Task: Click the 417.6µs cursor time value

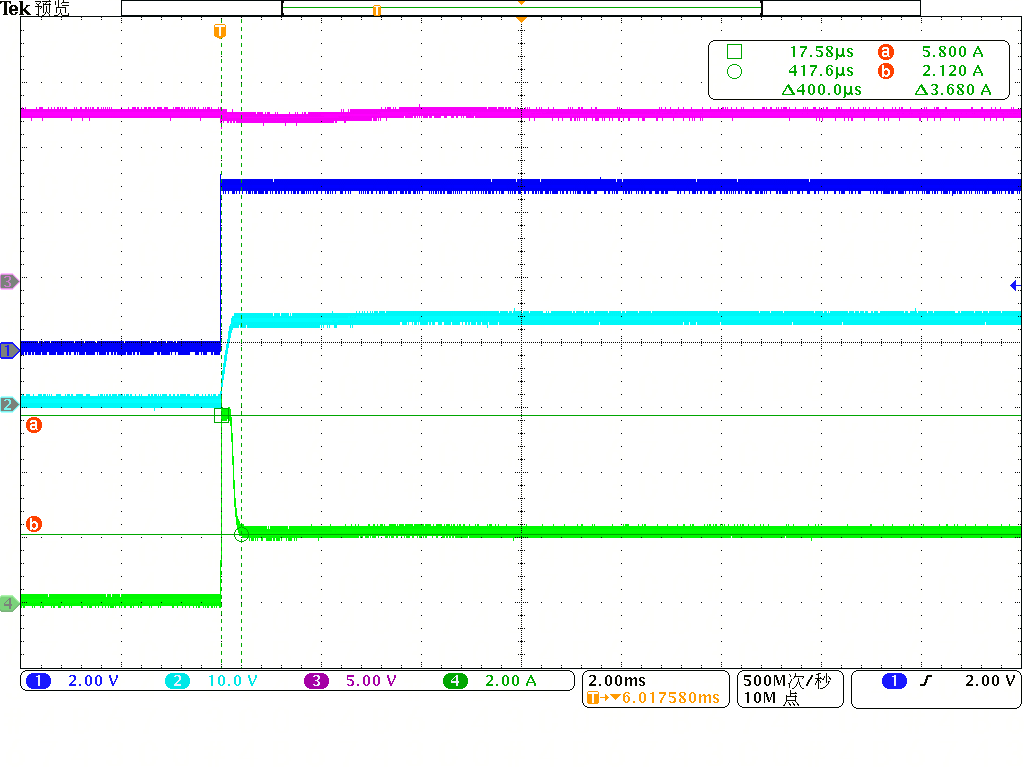Action: 821,71
